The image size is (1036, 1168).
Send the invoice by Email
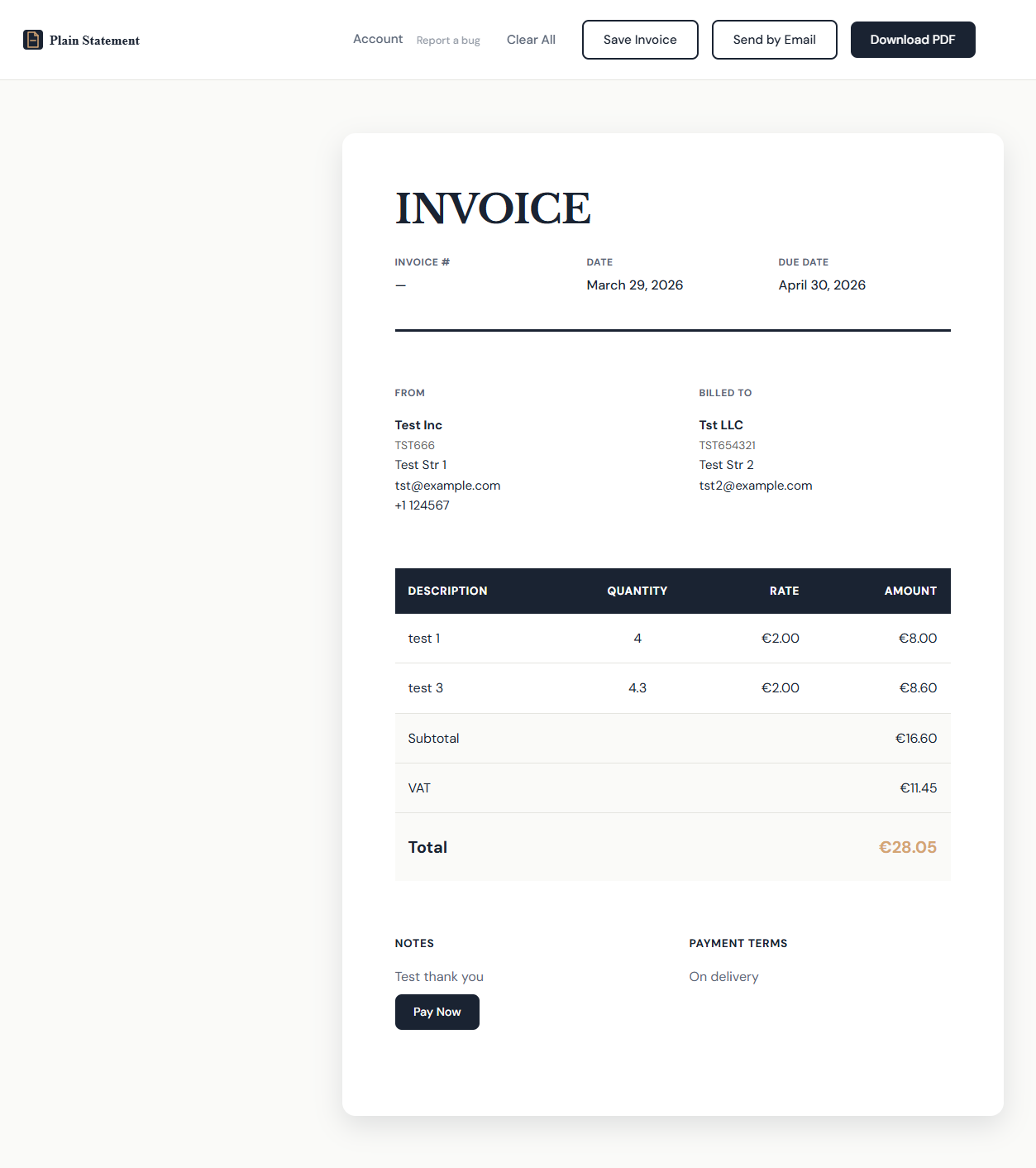(x=775, y=40)
